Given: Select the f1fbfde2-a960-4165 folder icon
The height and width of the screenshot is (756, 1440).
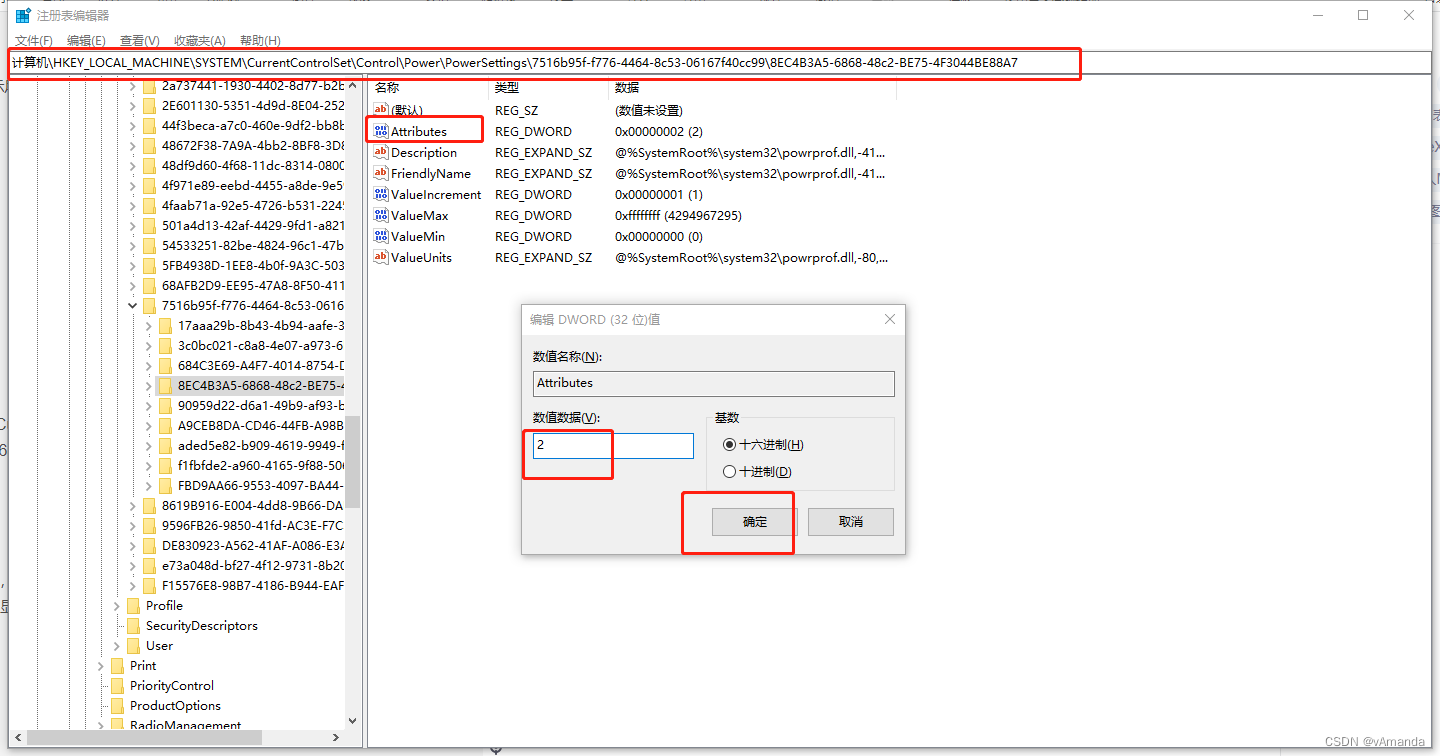Looking at the screenshot, I should tap(166, 465).
